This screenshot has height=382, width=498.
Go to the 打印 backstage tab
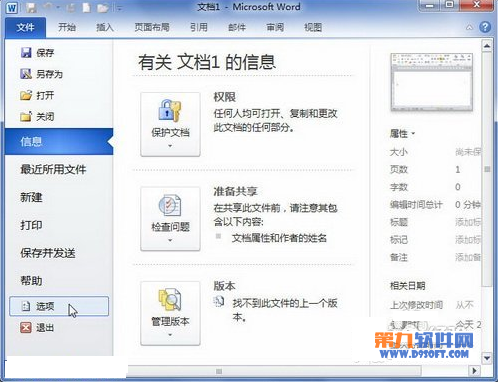coord(31,225)
